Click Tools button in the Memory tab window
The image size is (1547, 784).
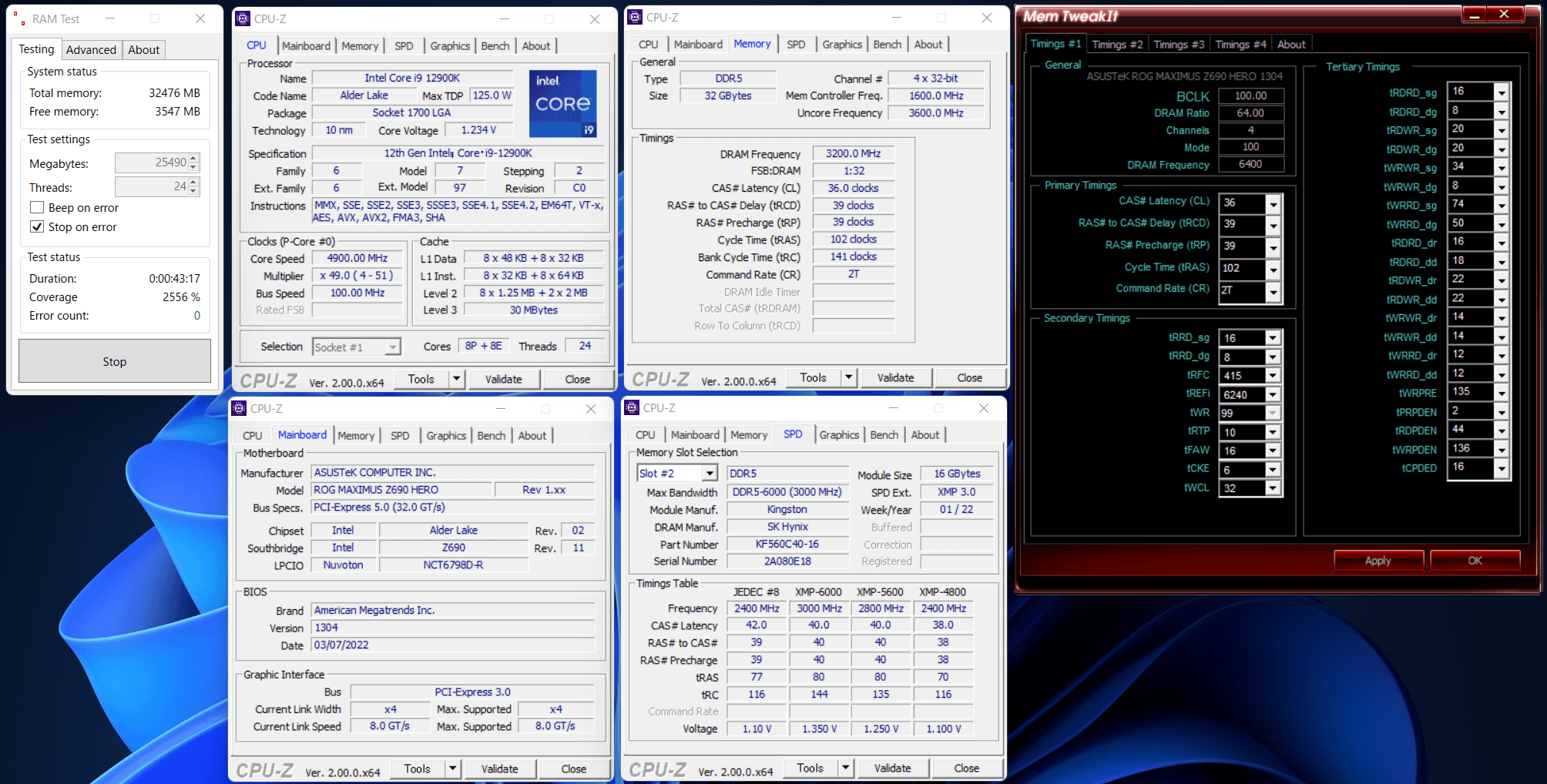tap(814, 377)
